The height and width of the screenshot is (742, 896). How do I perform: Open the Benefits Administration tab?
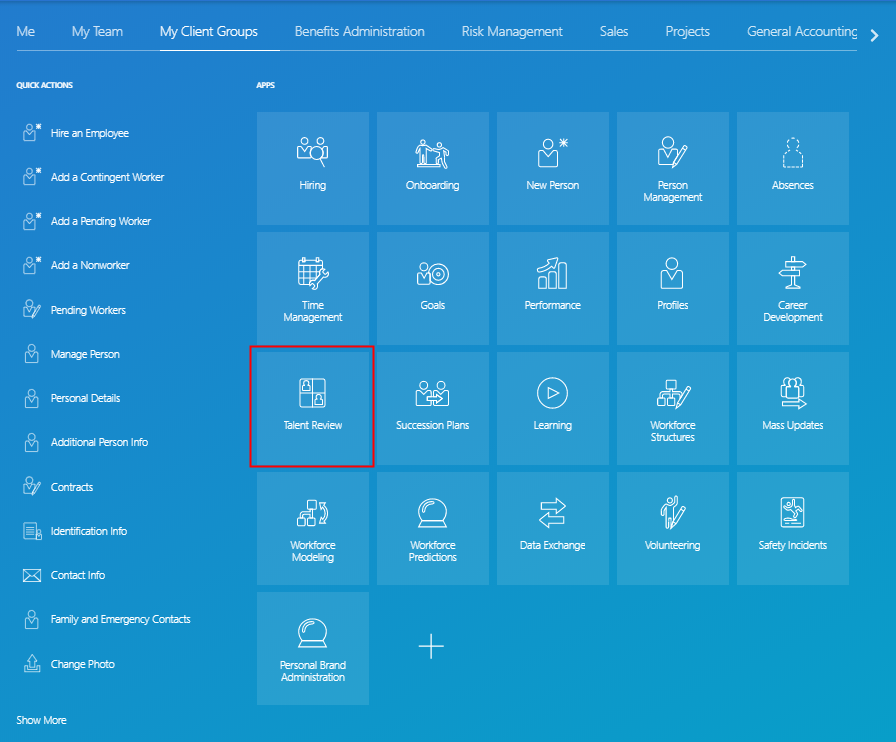(x=358, y=31)
